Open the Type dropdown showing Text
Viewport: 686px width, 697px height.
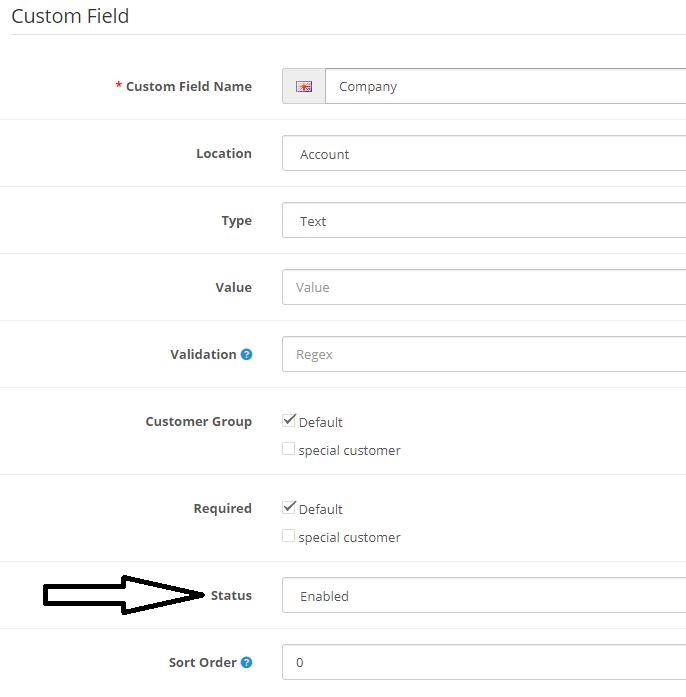[x=484, y=220]
